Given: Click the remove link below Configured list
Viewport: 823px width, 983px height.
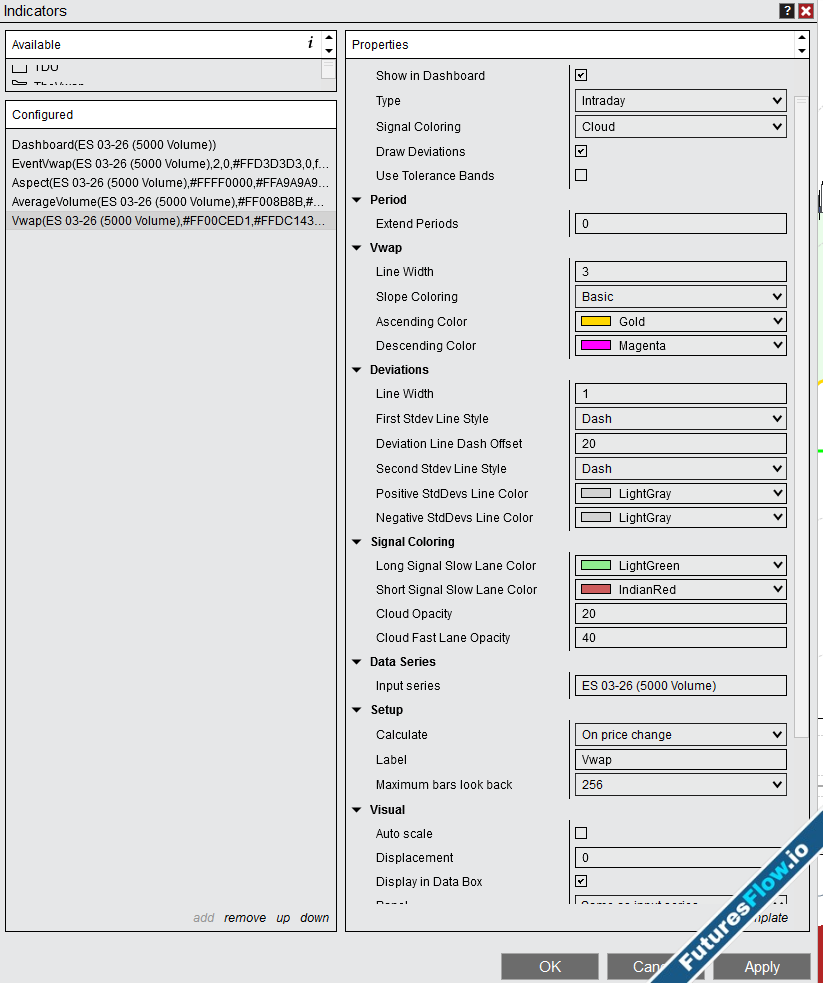Looking at the screenshot, I should tap(245, 918).
